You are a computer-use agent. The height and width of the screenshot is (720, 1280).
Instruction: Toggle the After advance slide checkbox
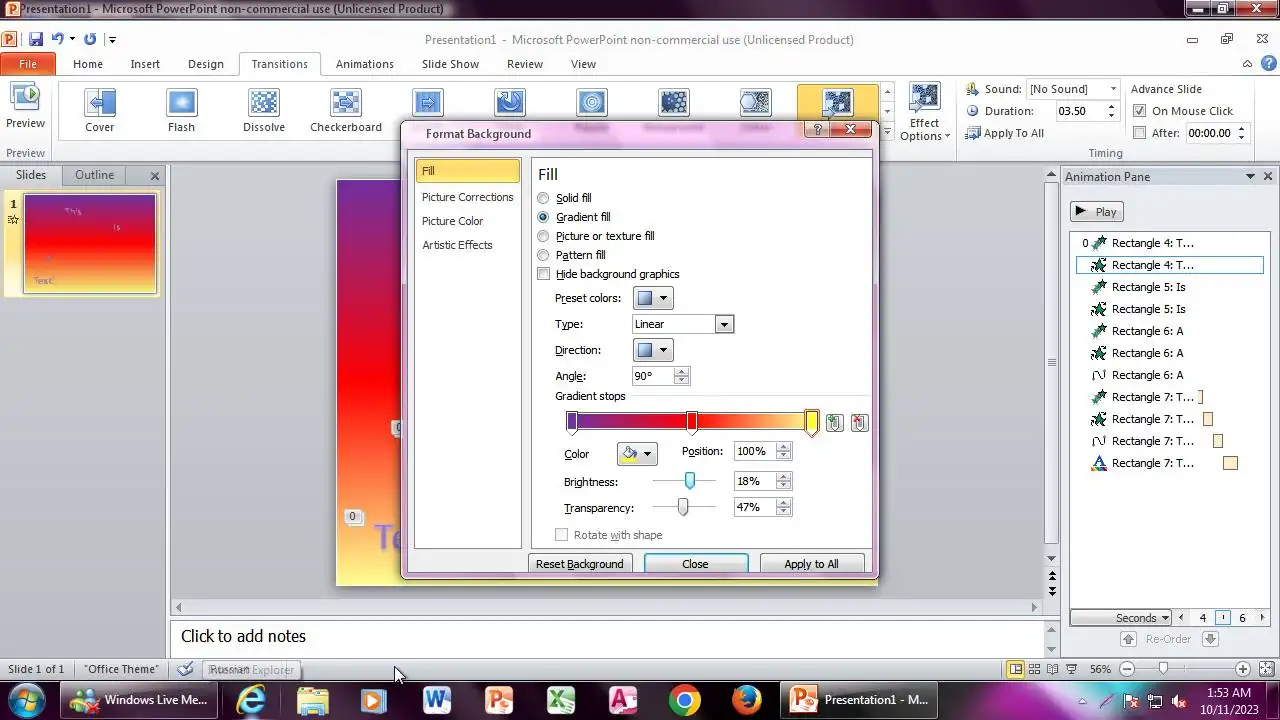(1139, 133)
